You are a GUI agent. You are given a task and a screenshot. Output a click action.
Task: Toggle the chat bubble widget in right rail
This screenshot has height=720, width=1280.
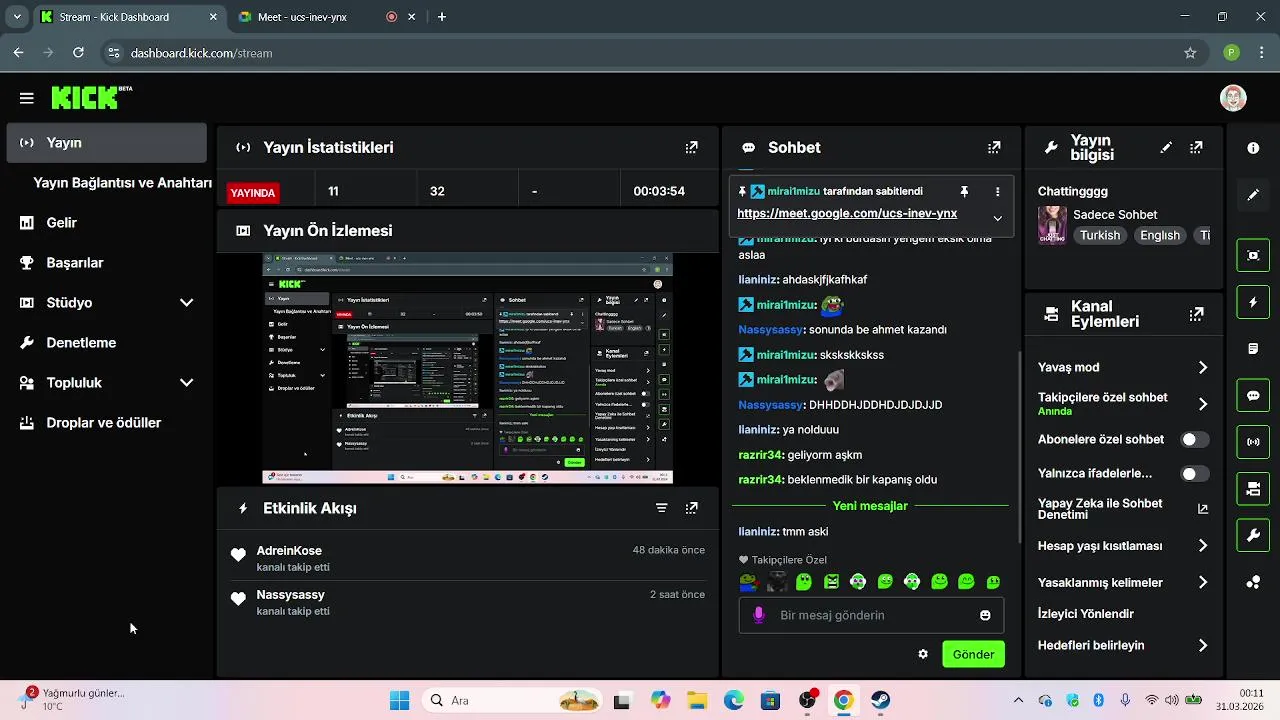(x=1253, y=396)
